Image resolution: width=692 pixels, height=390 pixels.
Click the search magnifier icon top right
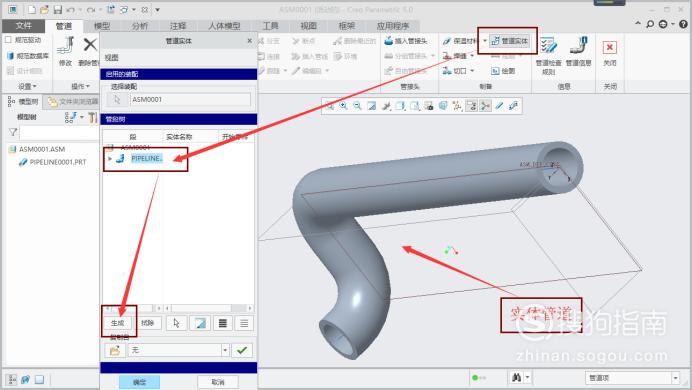[x=650, y=24]
